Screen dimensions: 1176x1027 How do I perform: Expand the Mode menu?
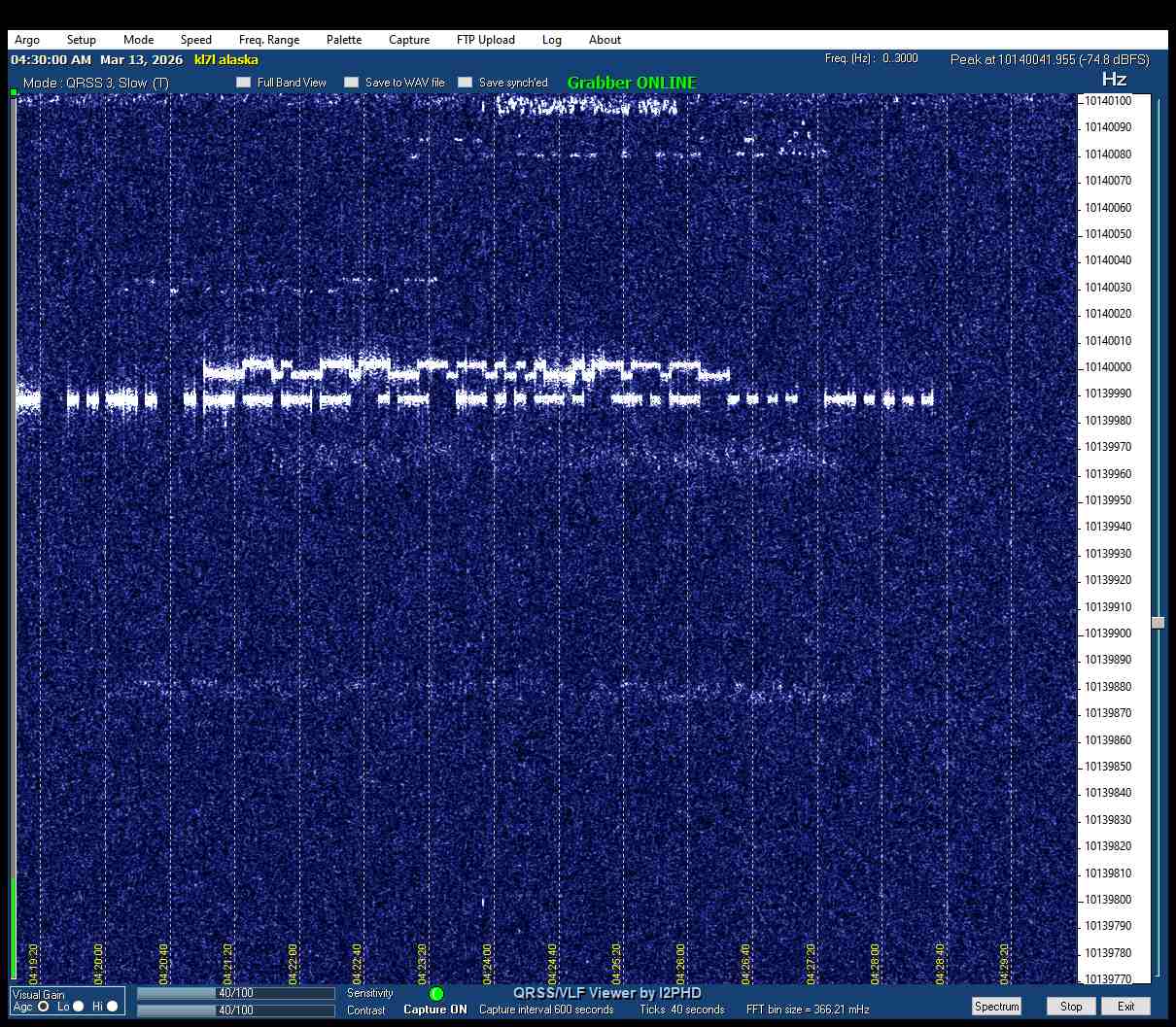coord(138,40)
